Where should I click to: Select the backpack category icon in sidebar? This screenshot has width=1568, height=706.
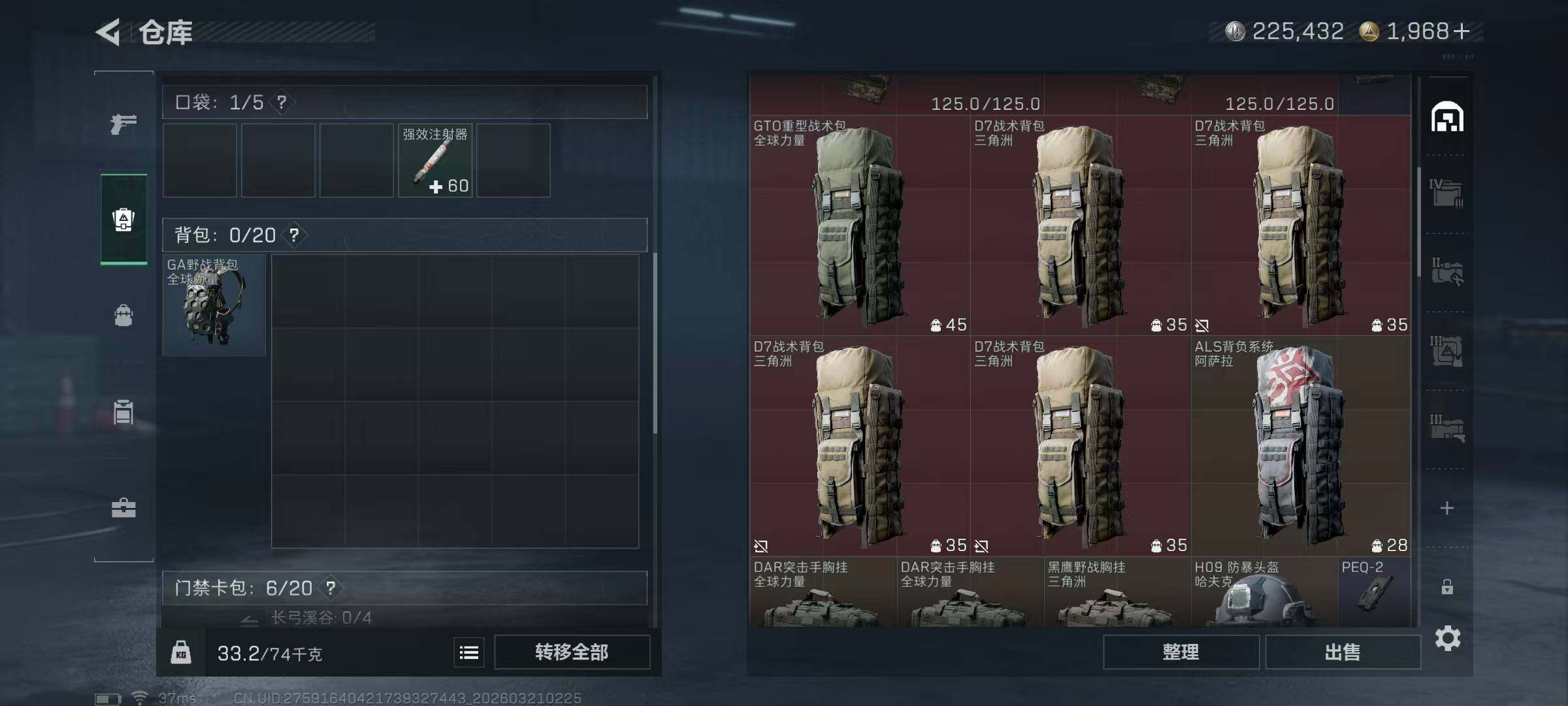(123, 219)
